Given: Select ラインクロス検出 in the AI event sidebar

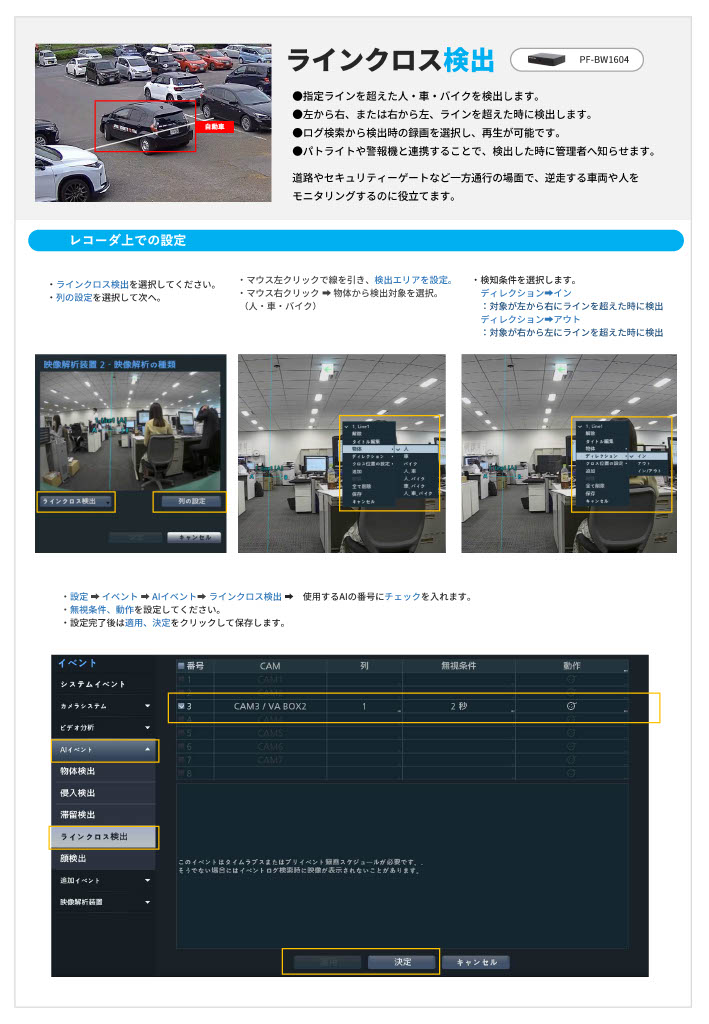Looking at the screenshot, I should tap(104, 836).
